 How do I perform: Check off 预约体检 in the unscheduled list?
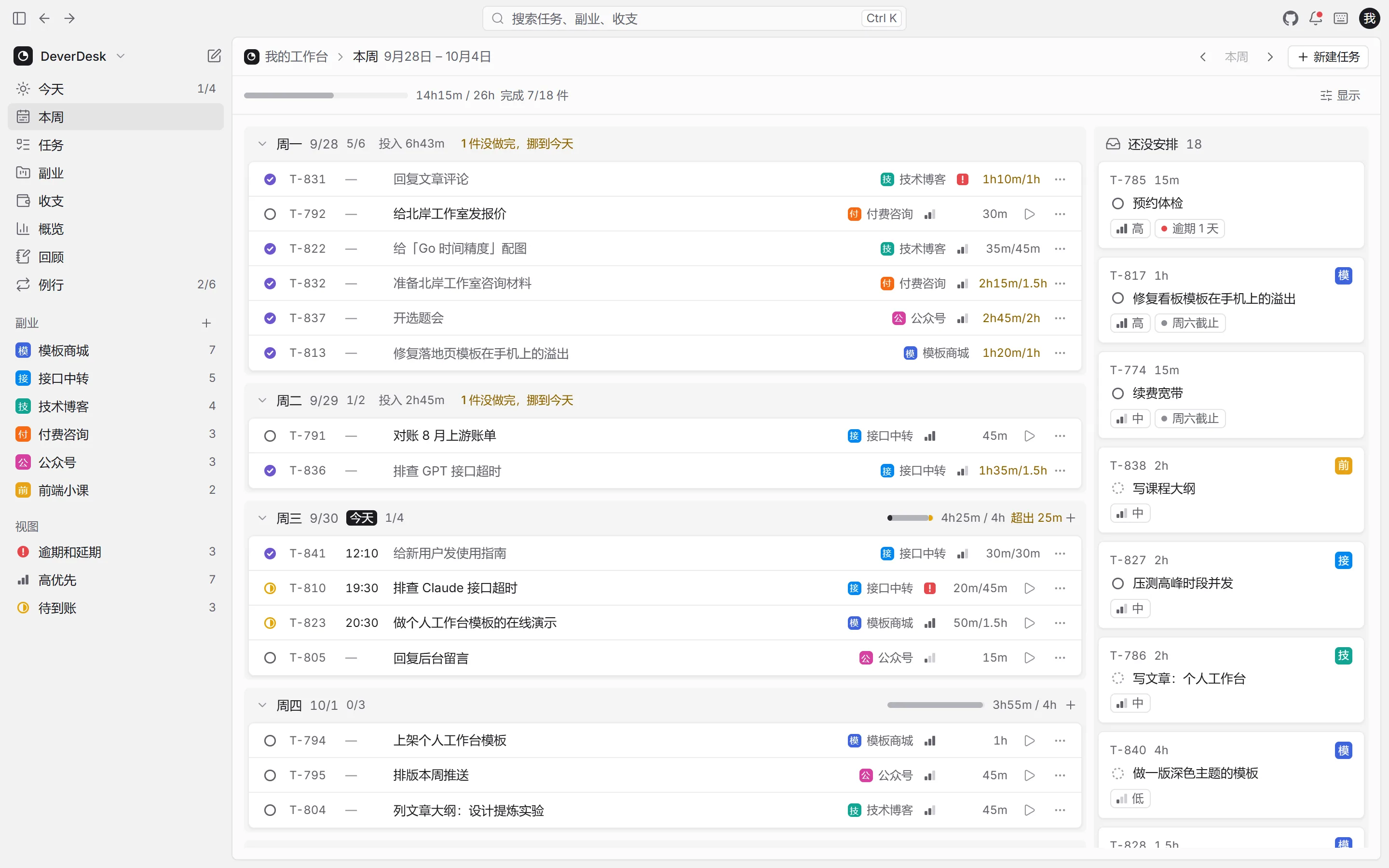1117,203
